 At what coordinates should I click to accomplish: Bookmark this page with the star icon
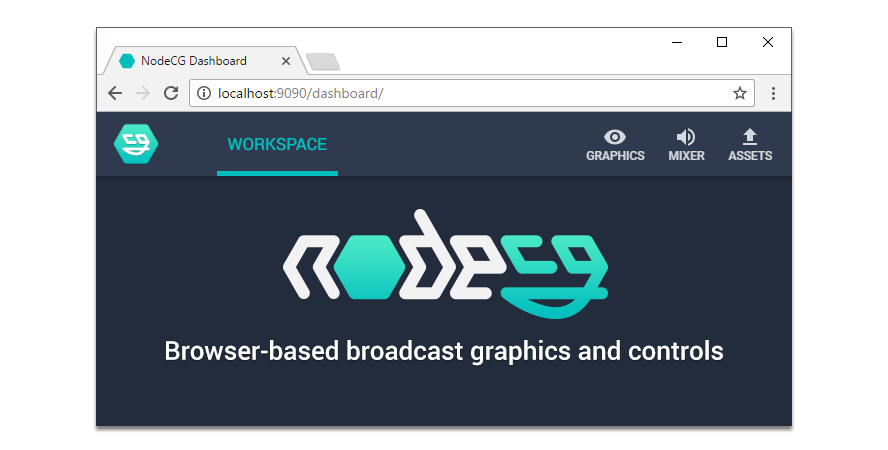(x=740, y=93)
